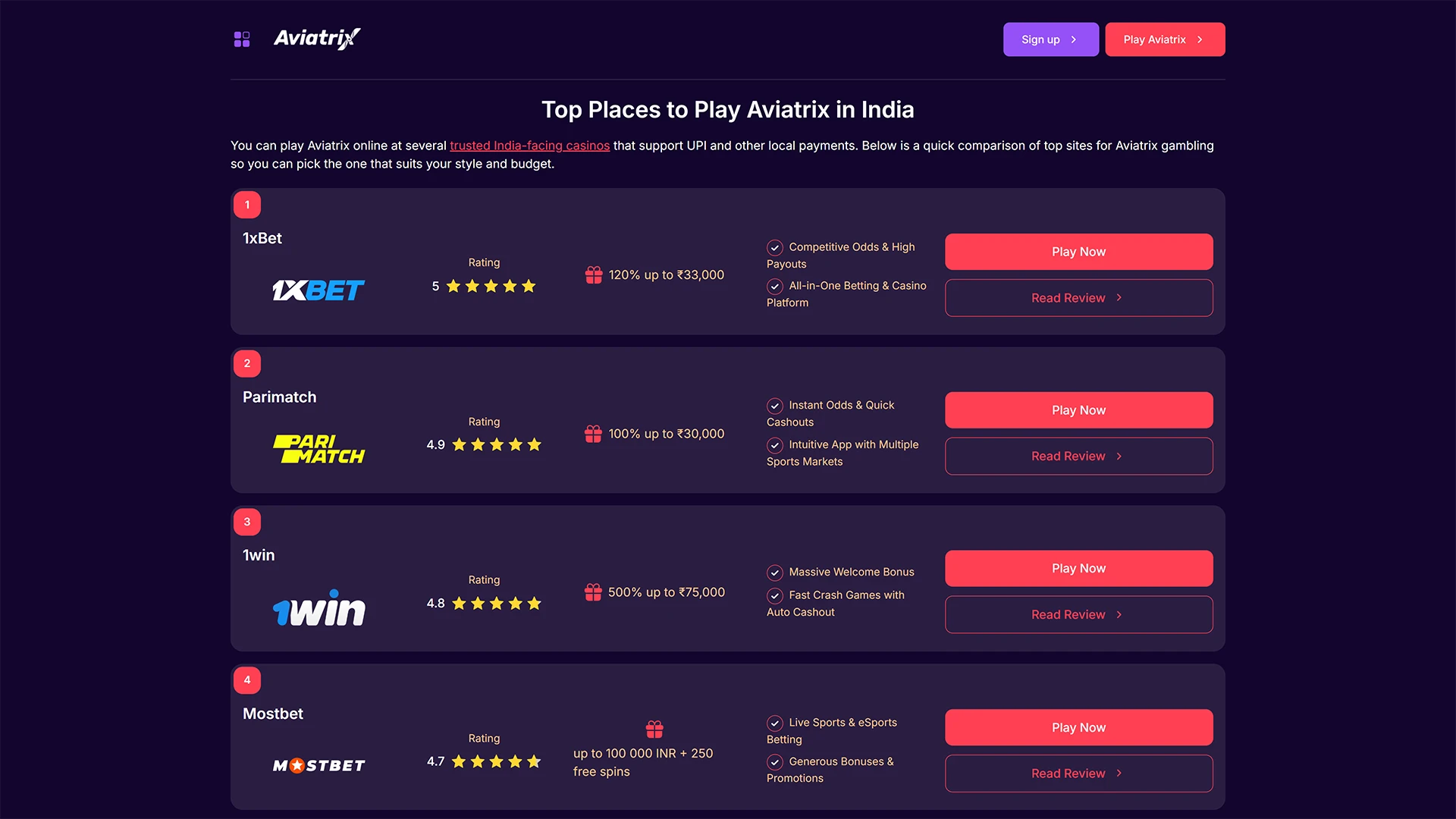This screenshot has height=819, width=1456.
Task: Select the 1win logo
Action: [318, 607]
